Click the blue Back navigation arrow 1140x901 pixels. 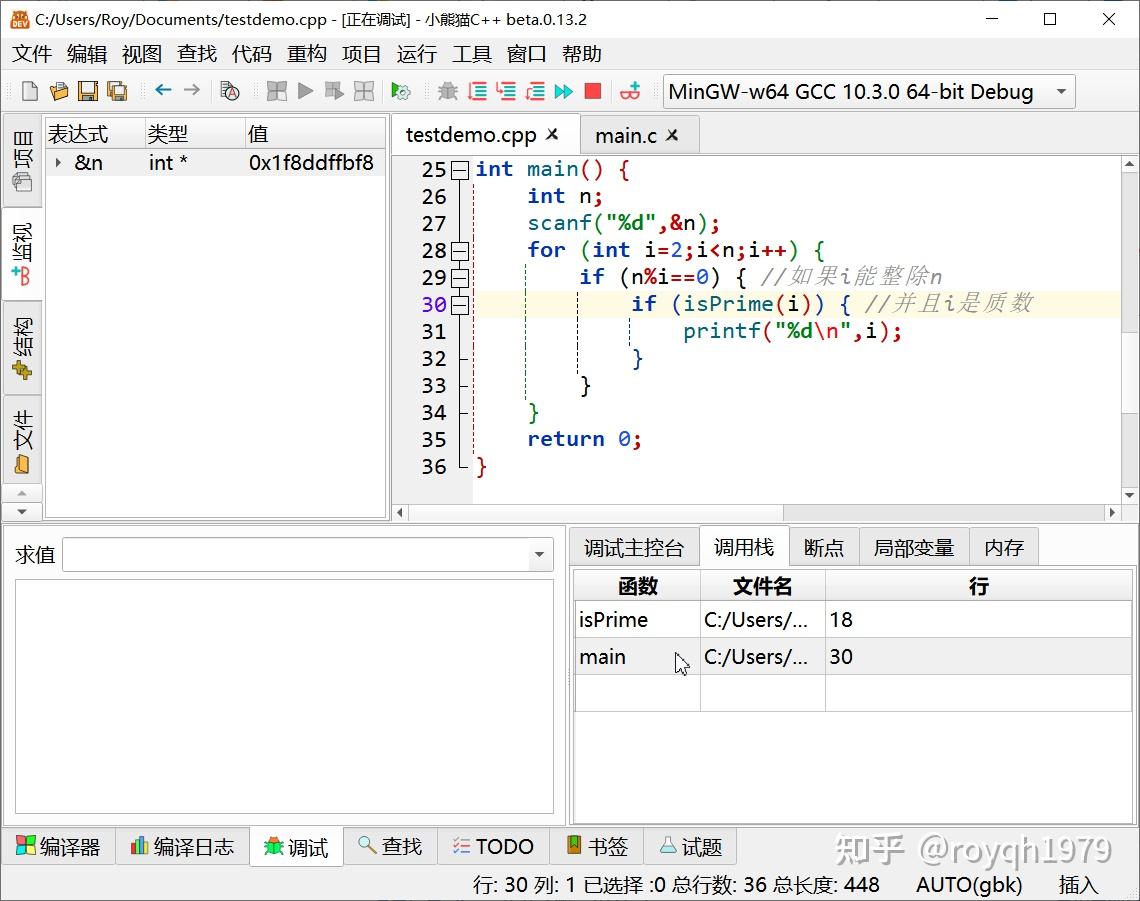pyautogui.click(x=163, y=91)
